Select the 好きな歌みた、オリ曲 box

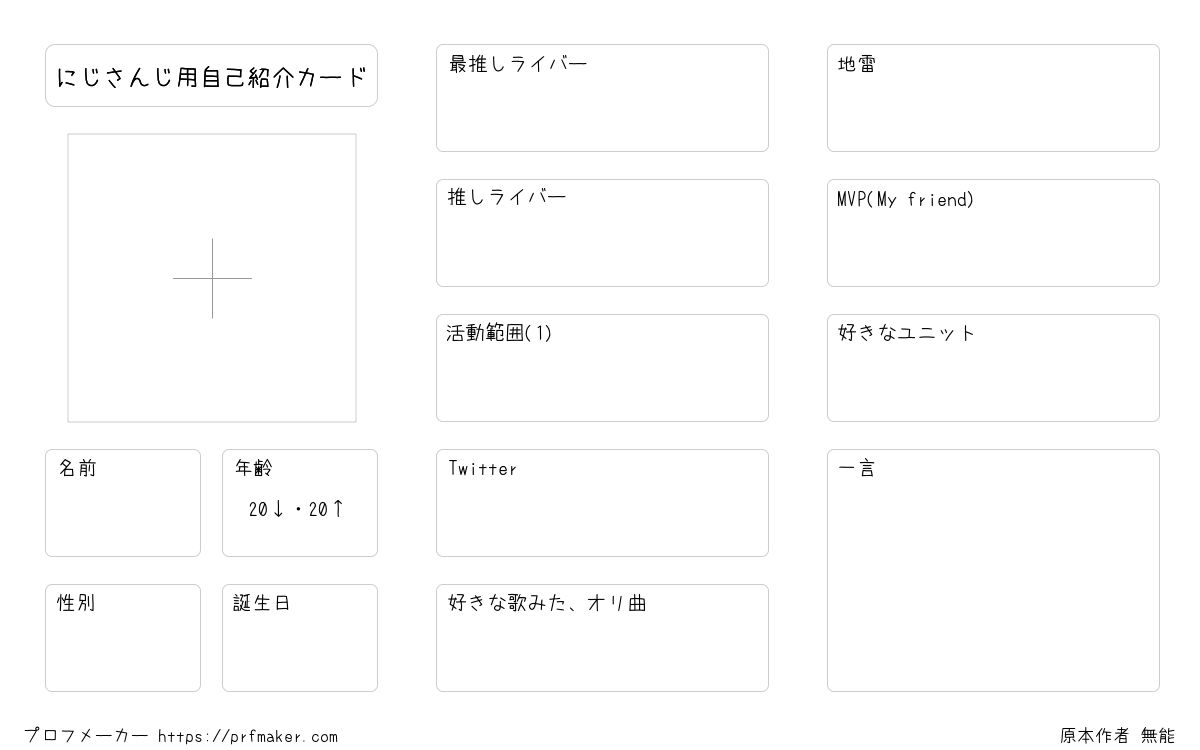tap(602, 638)
